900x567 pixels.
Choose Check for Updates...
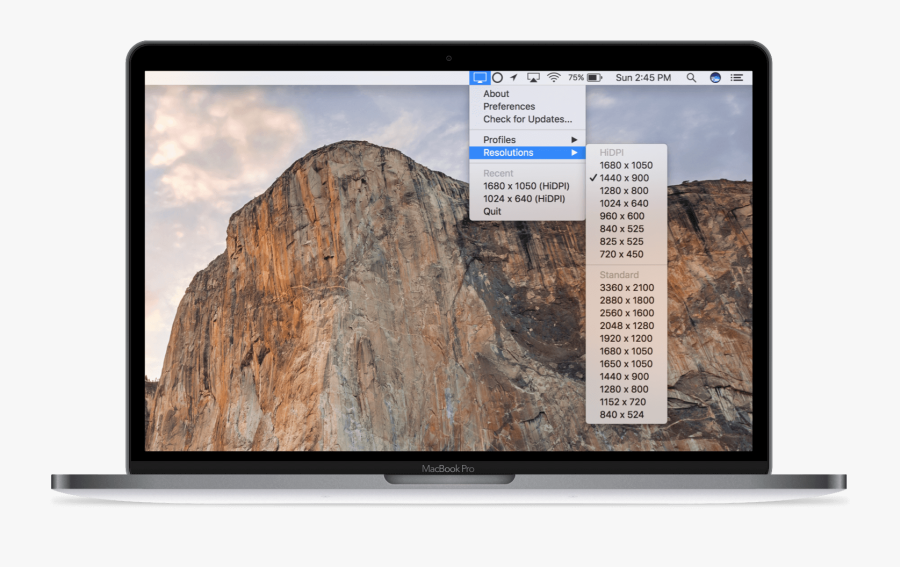527,119
